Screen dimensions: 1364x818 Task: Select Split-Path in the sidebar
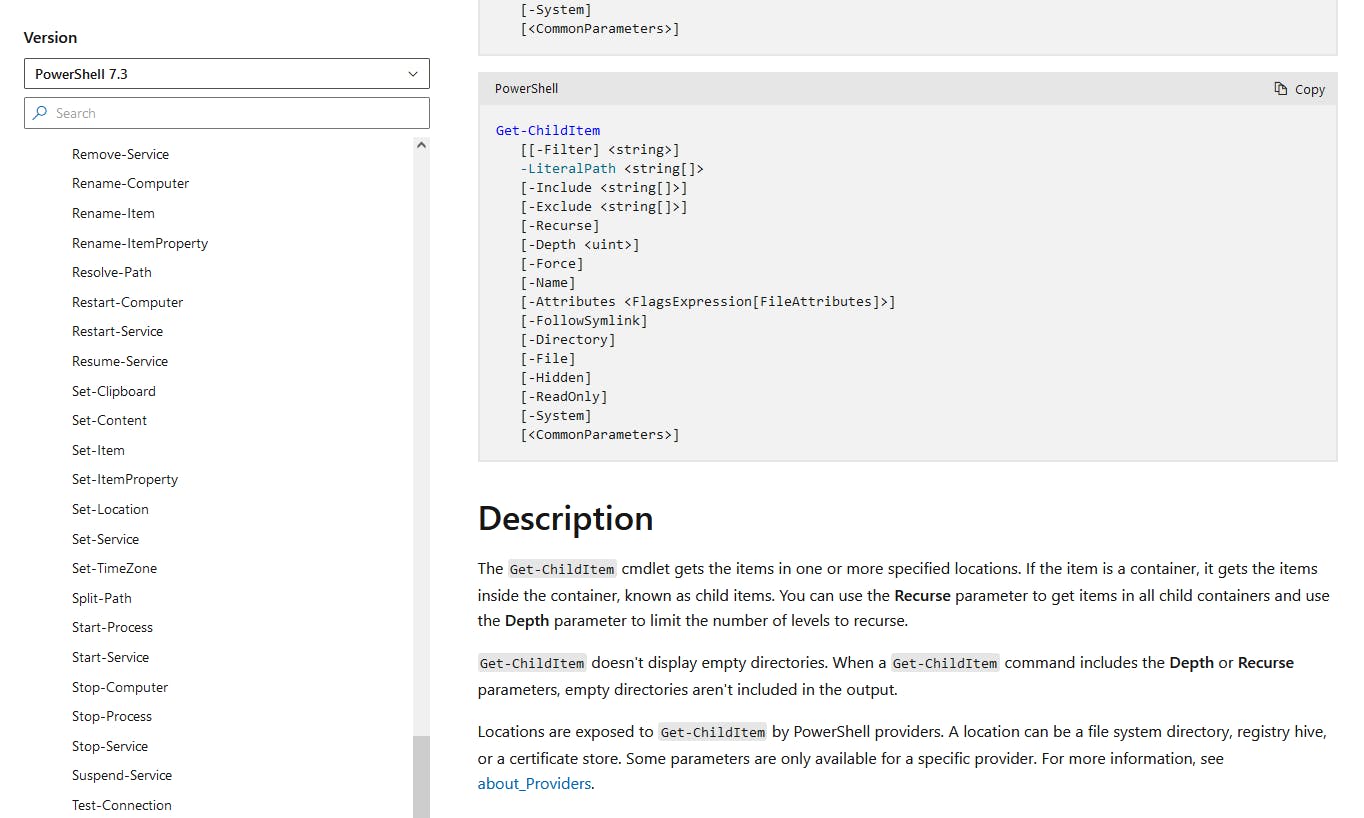(x=102, y=598)
